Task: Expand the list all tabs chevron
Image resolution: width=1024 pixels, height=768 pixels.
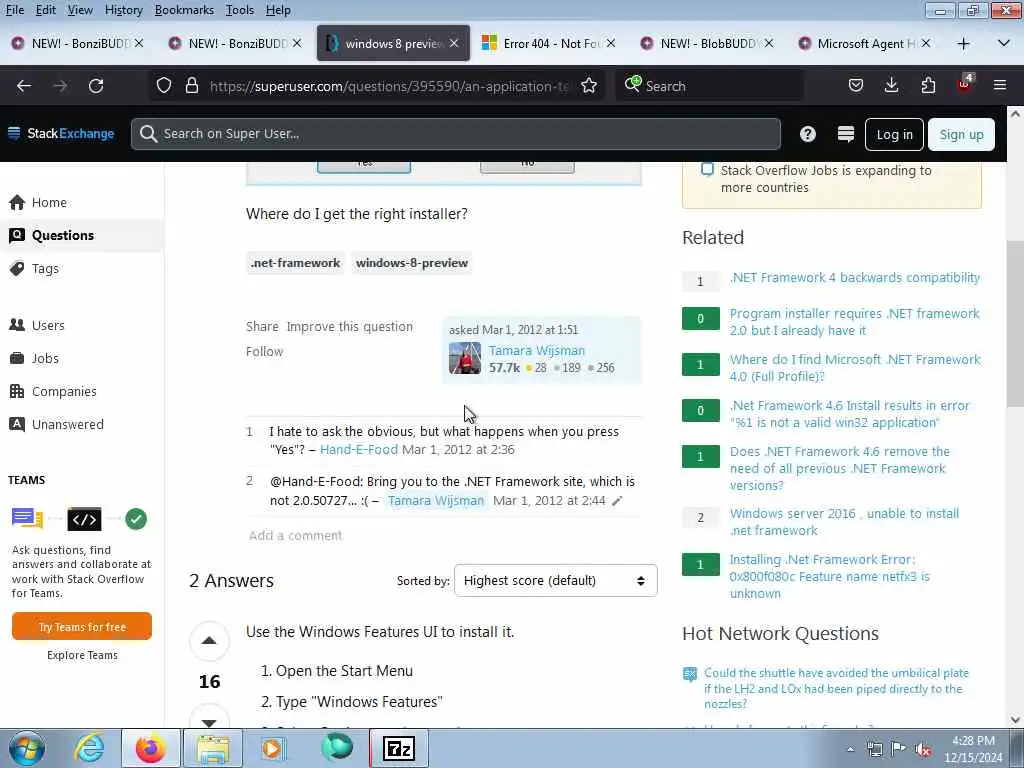Action: 1004,44
